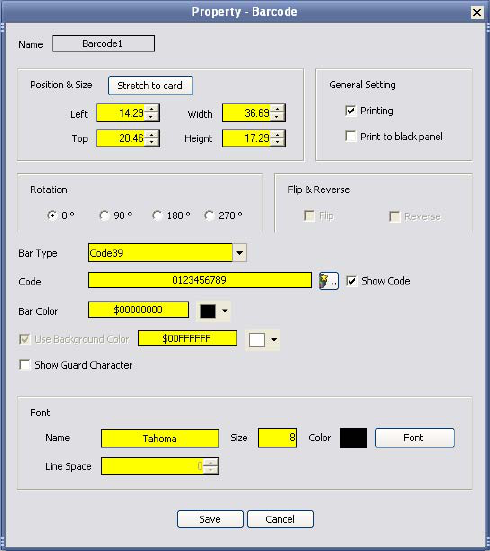
Task: Decrease the Height value spinner
Action: click(x=278, y=142)
